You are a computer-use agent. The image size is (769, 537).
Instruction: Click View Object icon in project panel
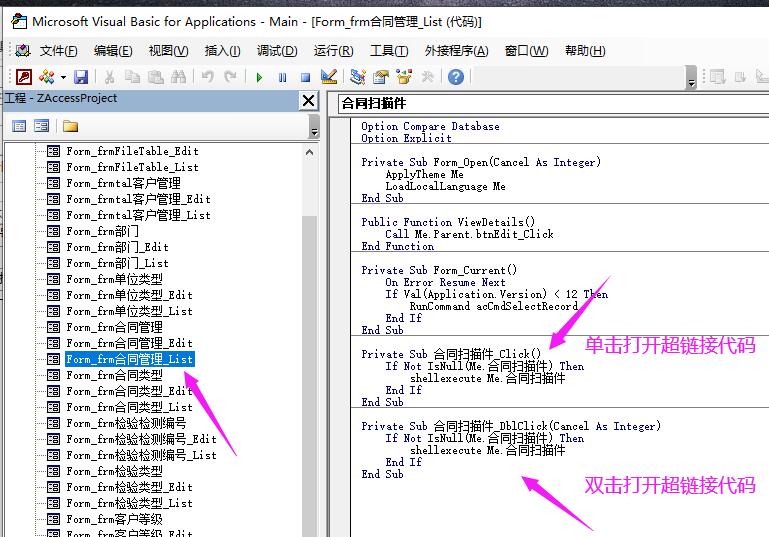[42, 127]
